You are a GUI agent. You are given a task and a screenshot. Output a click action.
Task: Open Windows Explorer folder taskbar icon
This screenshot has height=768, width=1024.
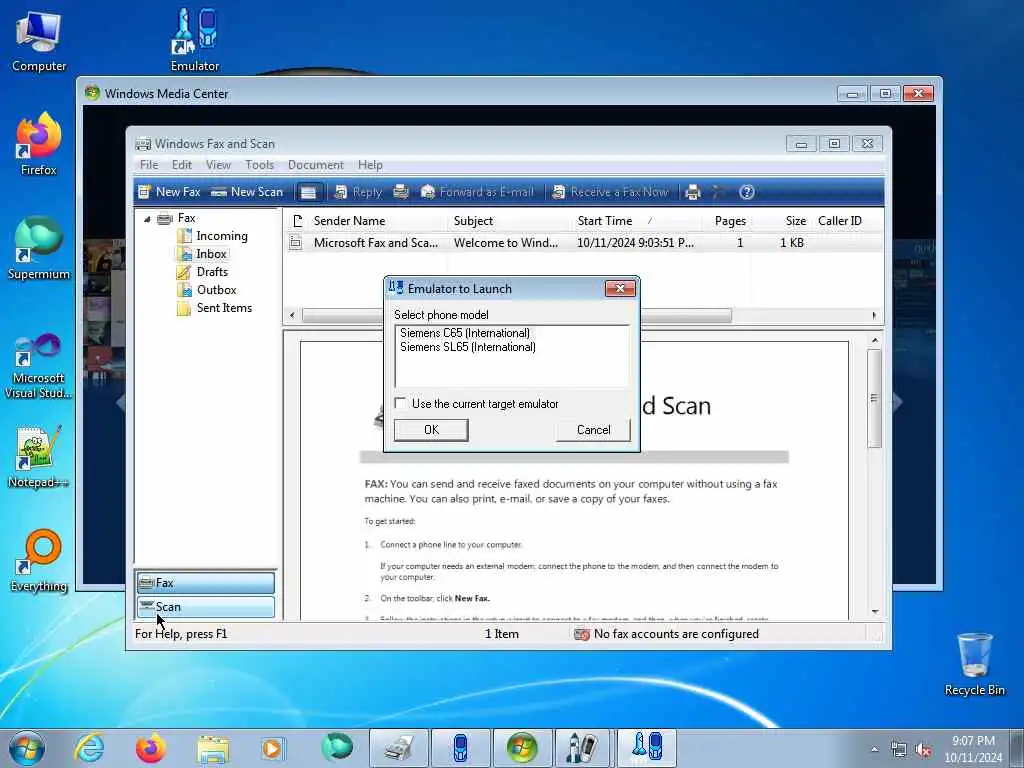[x=213, y=748]
